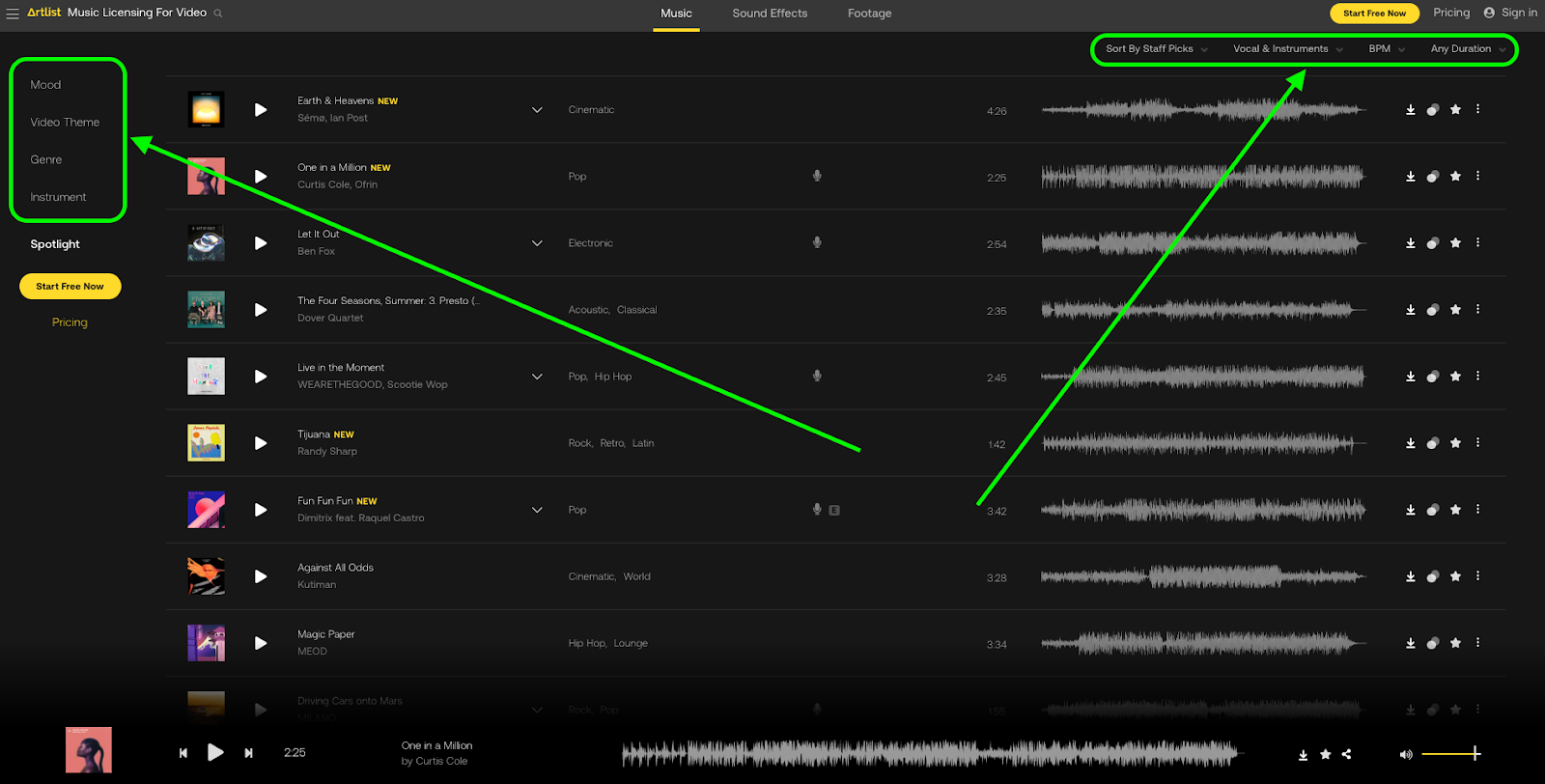Screen dimensions: 1545x784
Task: Mute audio with the speaker icon
Action: point(1406,754)
